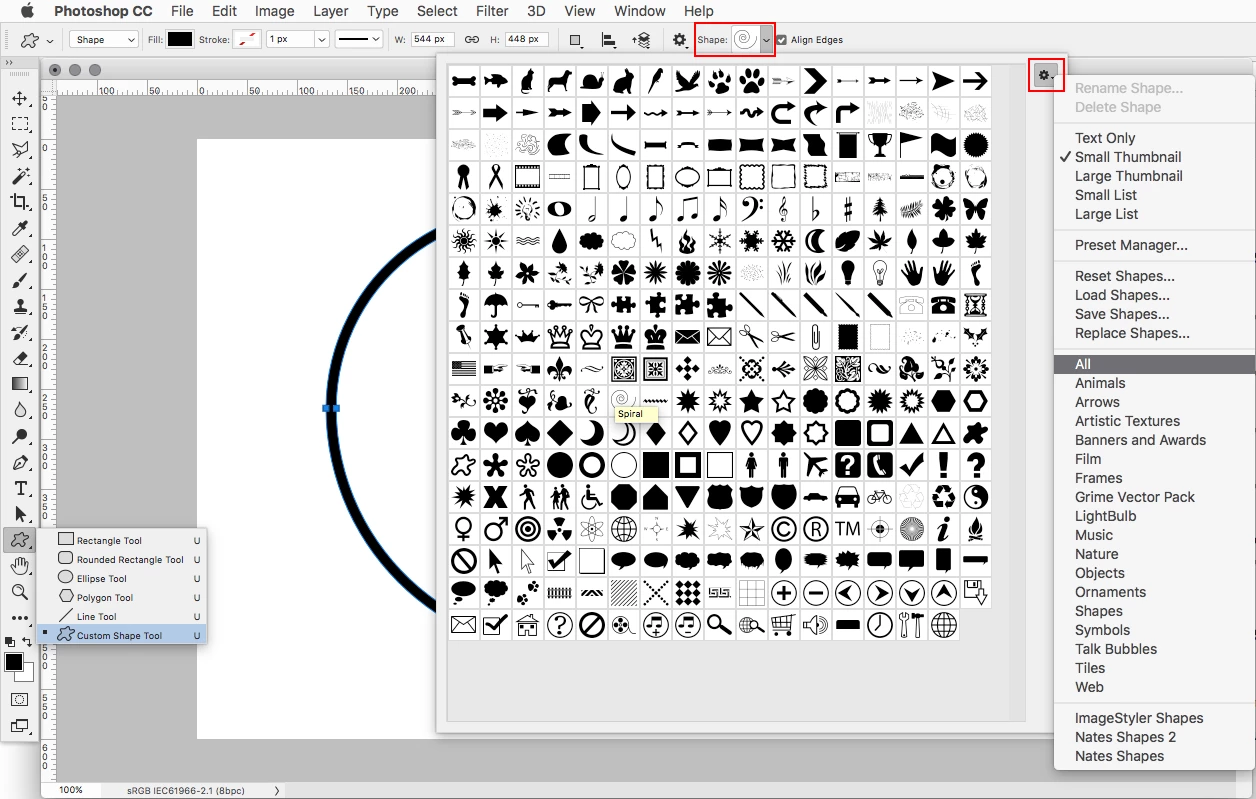The image size is (1256, 799).
Task: Open the Window menu
Action: click(x=640, y=11)
